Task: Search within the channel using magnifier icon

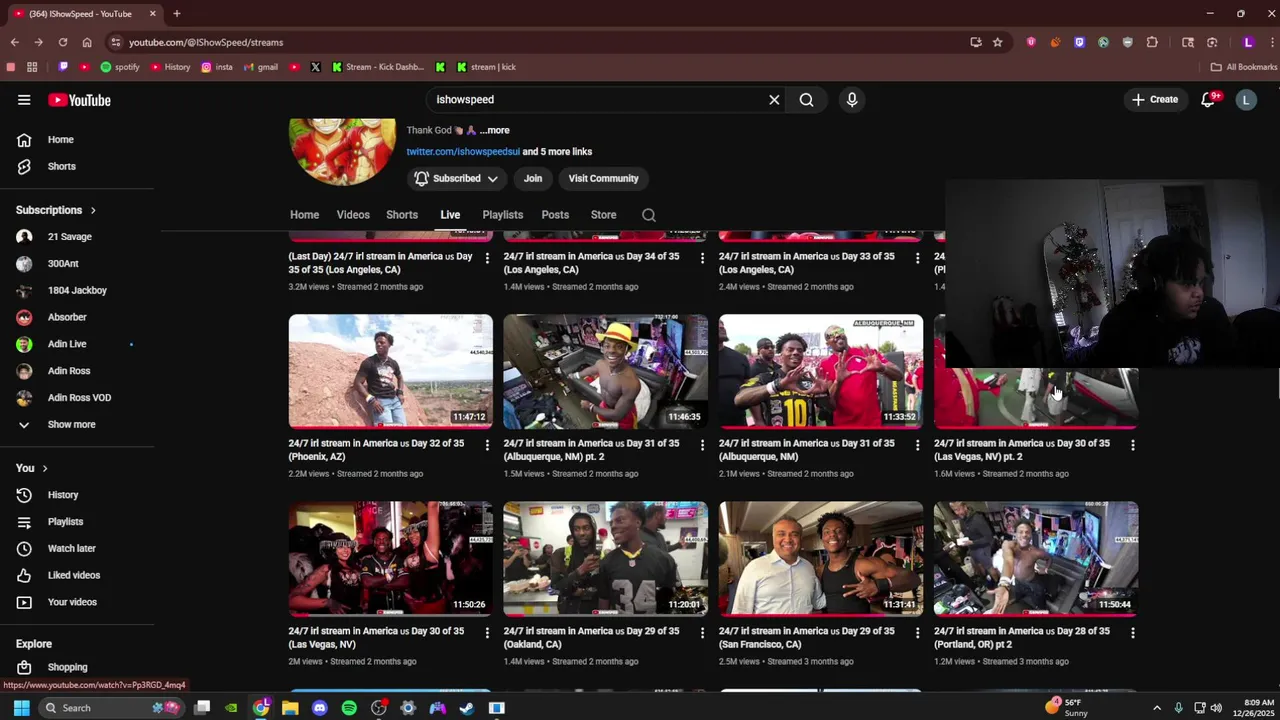Action: [649, 215]
